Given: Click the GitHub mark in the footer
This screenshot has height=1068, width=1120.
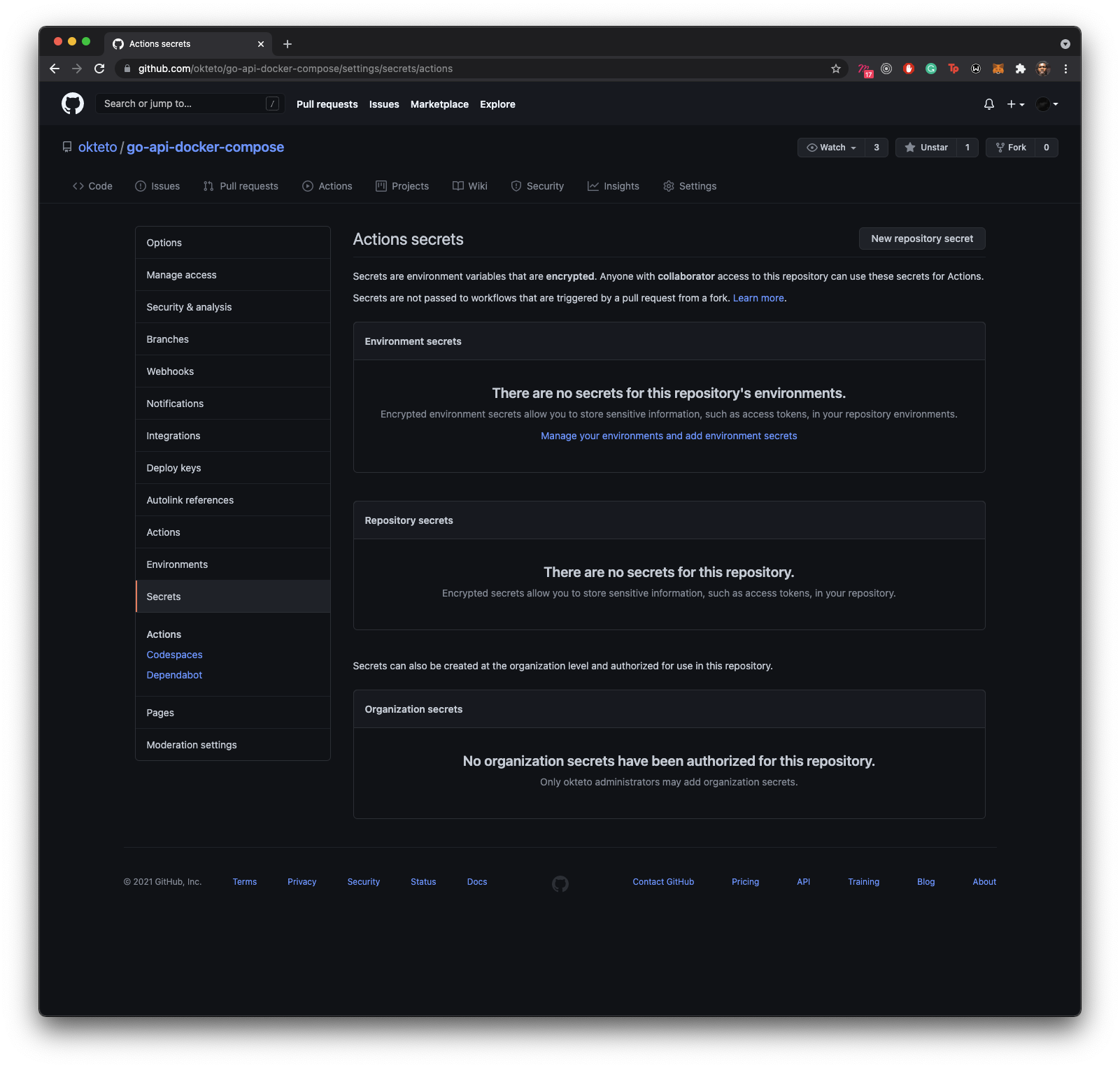Looking at the screenshot, I should click(560, 884).
